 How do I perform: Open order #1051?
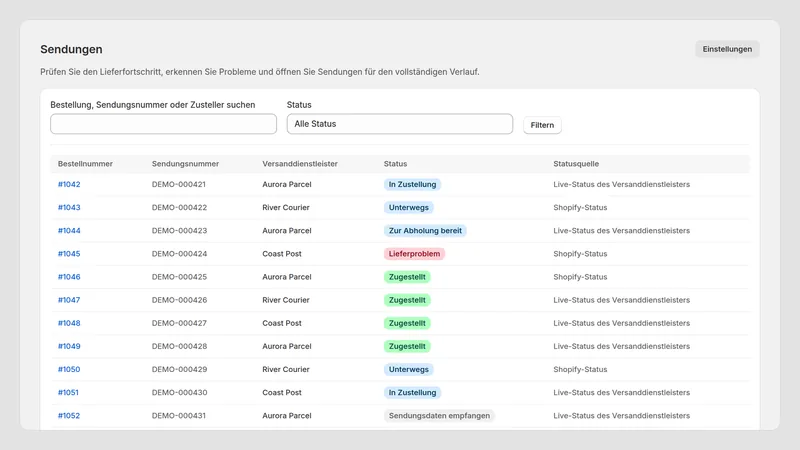(x=68, y=392)
